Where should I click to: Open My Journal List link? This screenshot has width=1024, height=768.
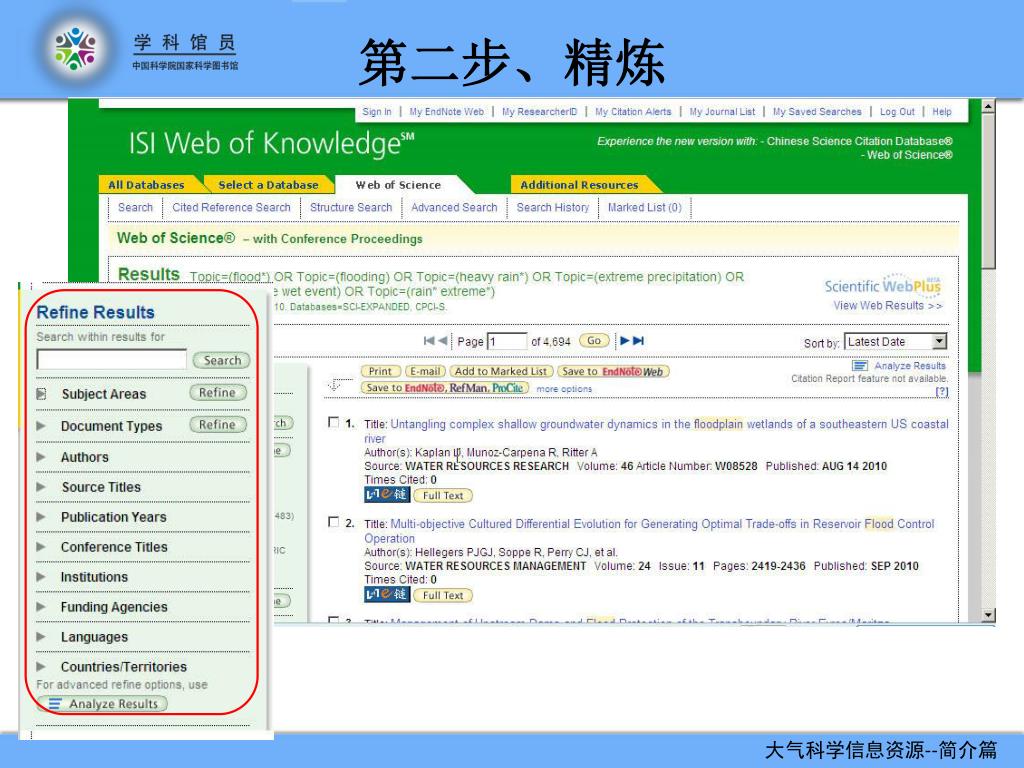[x=722, y=112]
